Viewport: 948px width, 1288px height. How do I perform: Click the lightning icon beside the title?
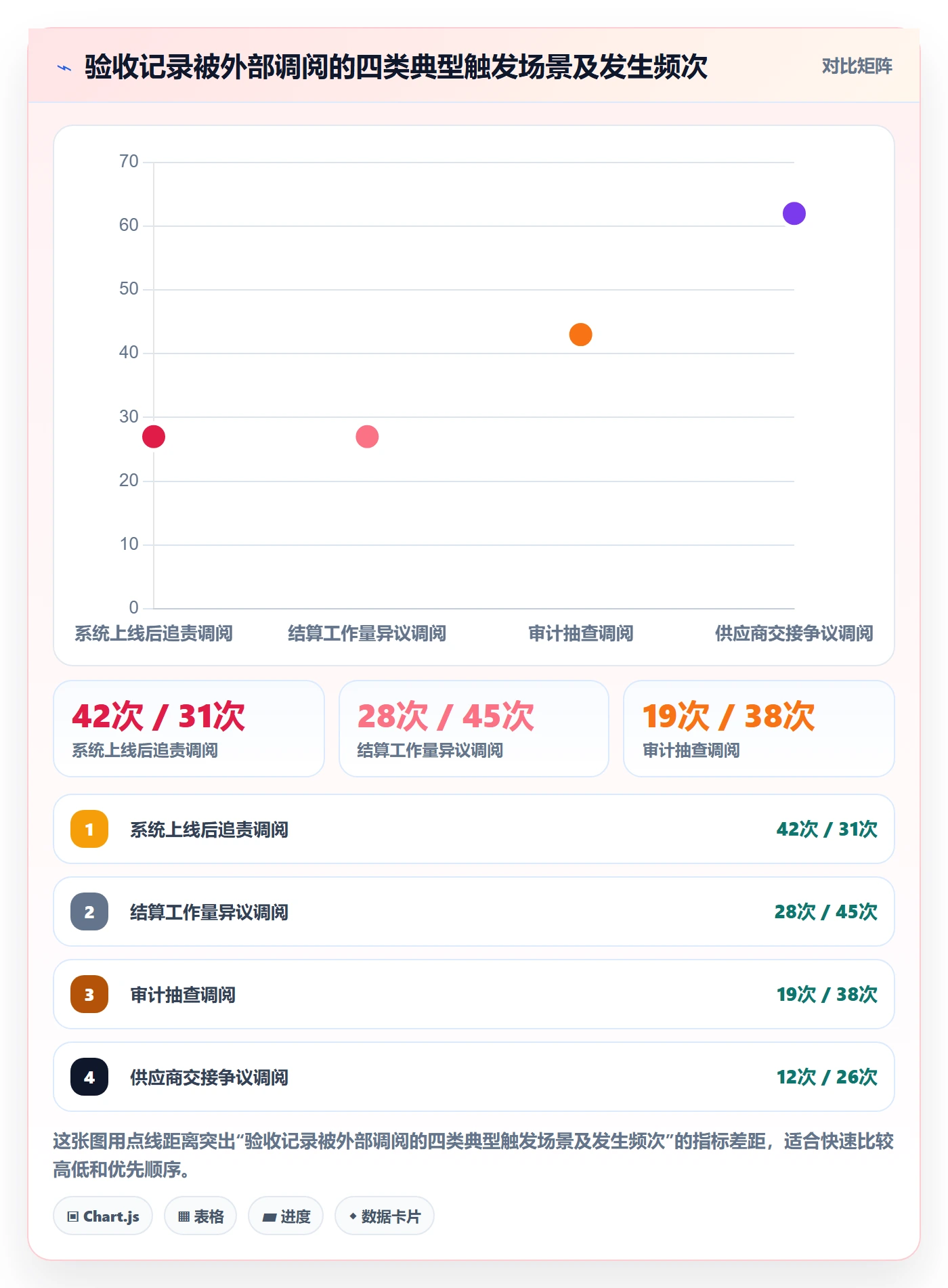tap(64, 68)
